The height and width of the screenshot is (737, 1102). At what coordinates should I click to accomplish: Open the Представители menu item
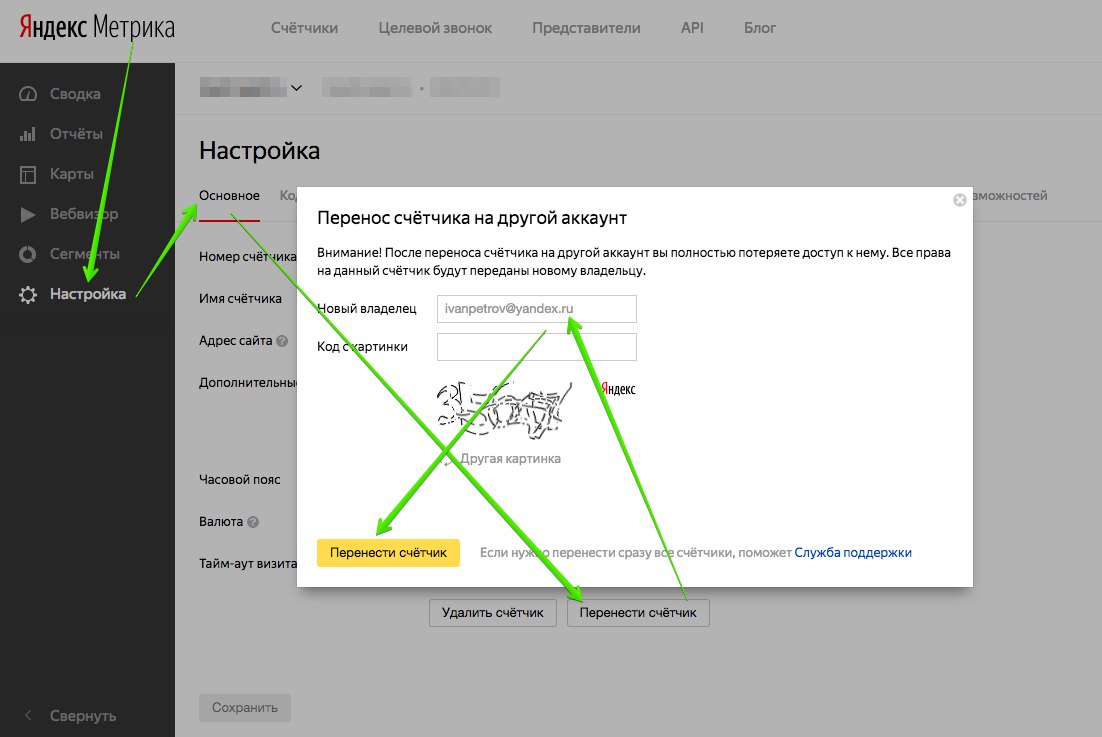click(586, 28)
